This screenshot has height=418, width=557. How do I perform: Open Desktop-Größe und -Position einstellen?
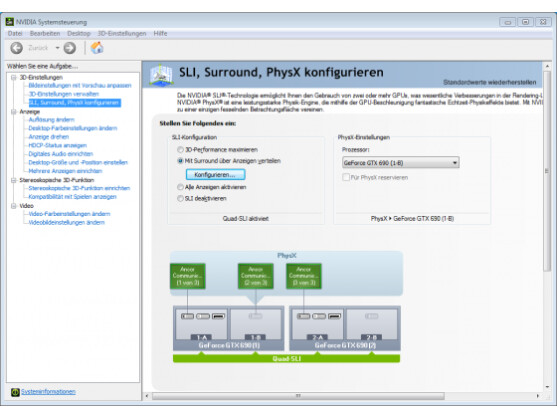(78, 162)
